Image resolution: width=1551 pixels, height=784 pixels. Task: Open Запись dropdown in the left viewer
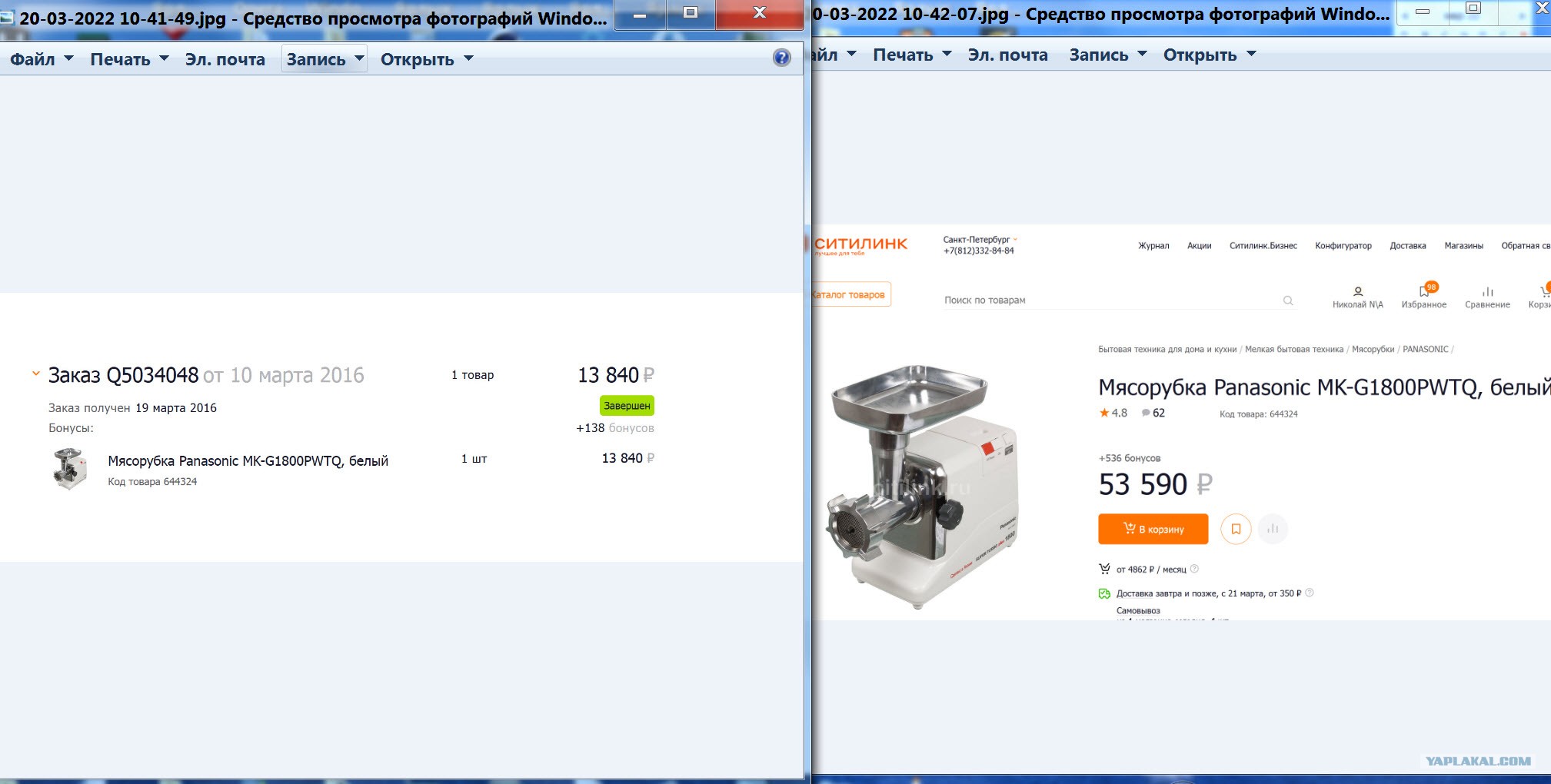pyautogui.click(x=325, y=59)
